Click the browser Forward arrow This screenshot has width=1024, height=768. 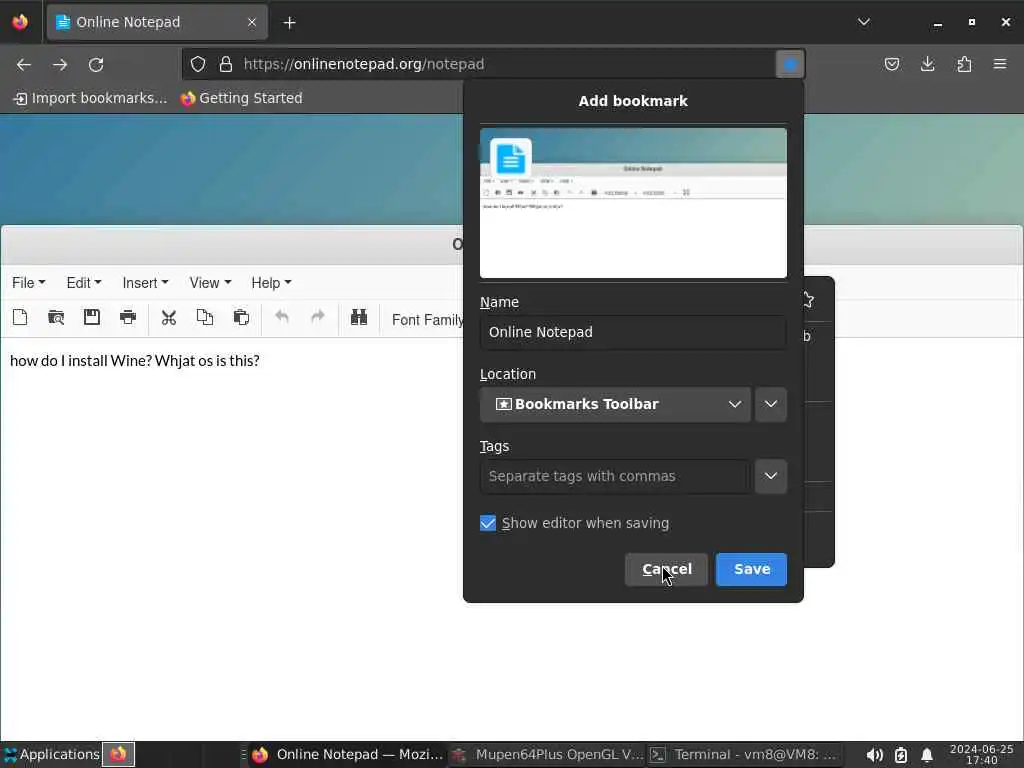(60, 65)
